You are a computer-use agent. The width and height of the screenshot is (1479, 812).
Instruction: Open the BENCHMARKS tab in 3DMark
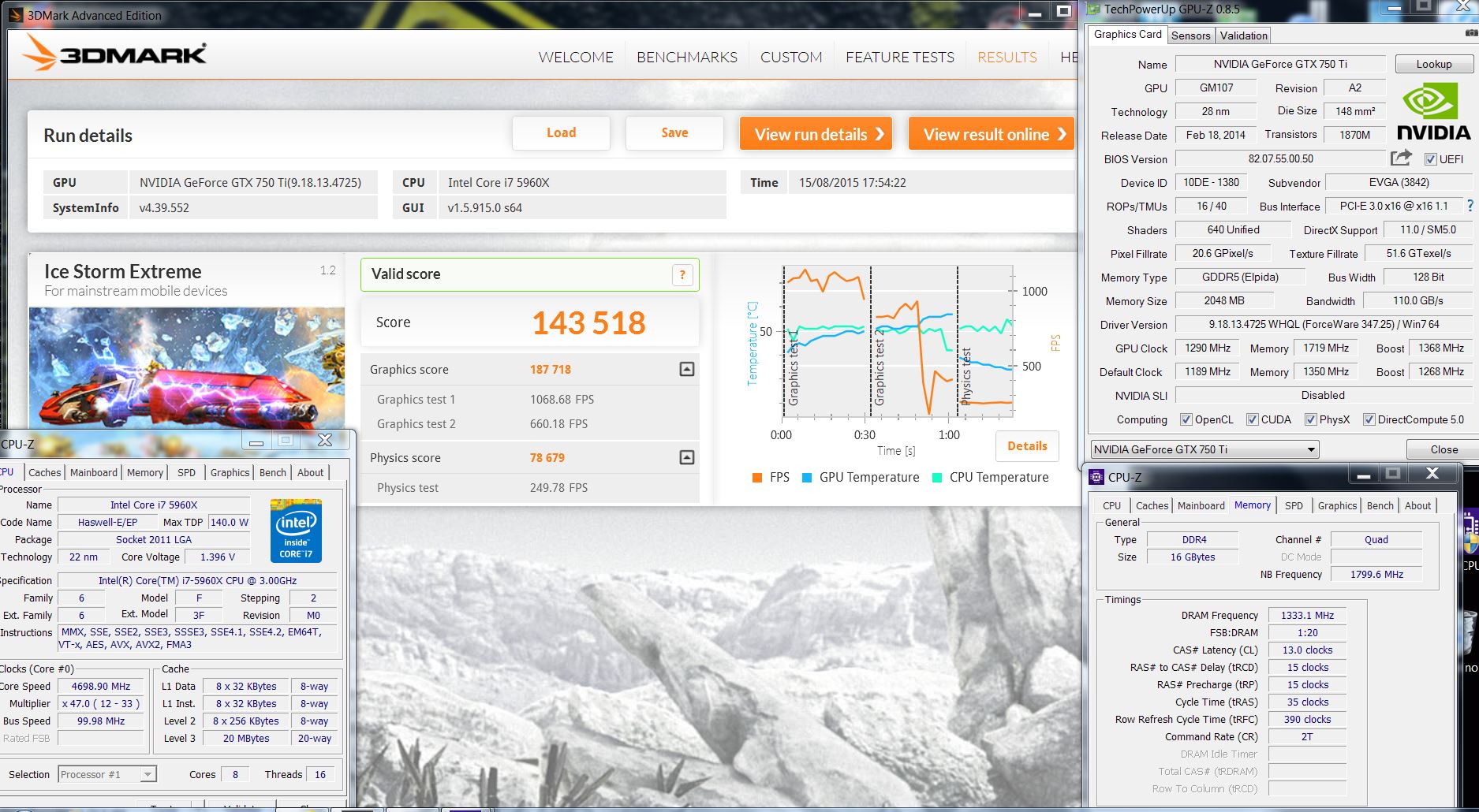(687, 57)
